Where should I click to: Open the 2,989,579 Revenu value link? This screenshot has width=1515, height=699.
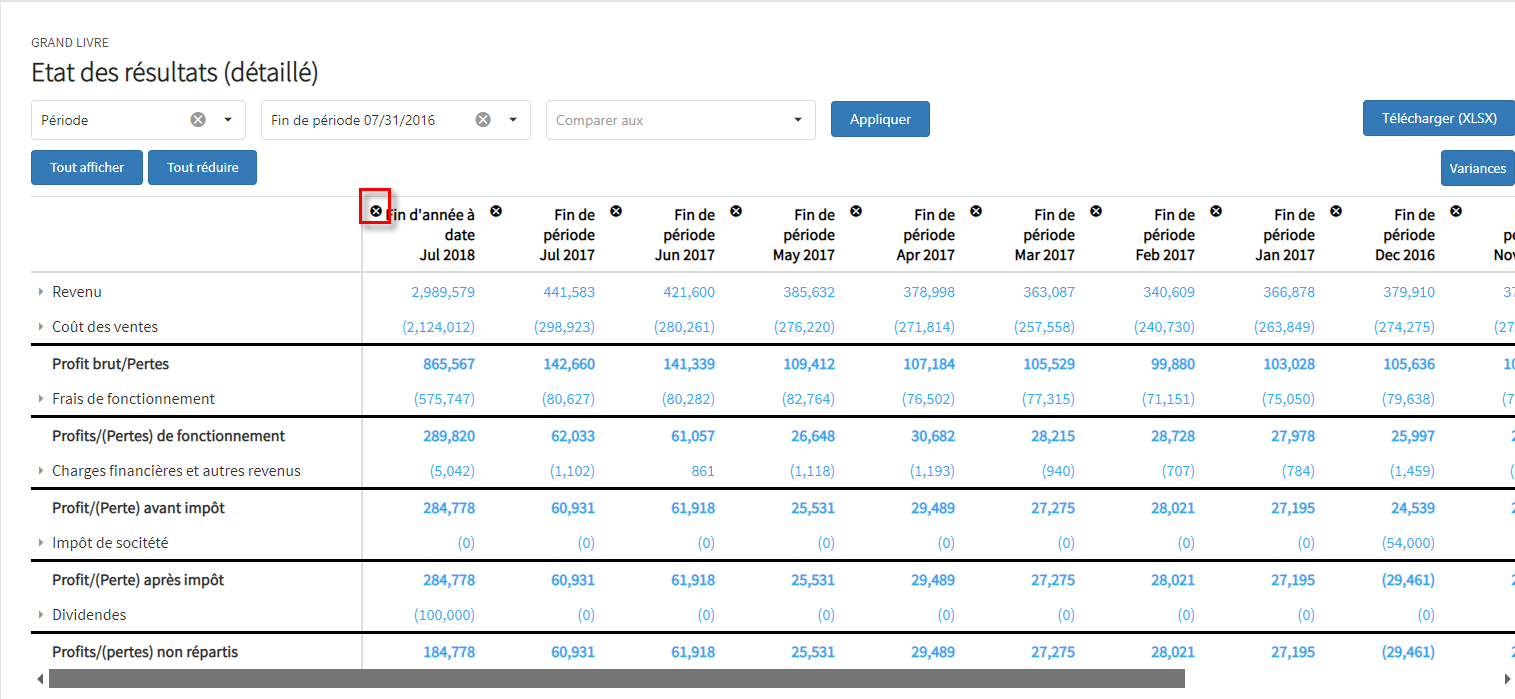pyautogui.click(x=443, y=292)
